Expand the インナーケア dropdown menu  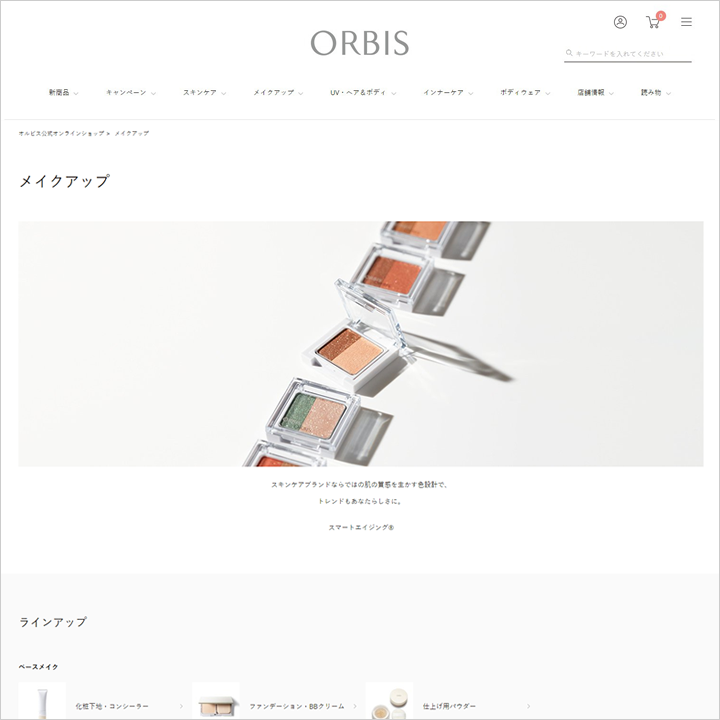[448, 93]
